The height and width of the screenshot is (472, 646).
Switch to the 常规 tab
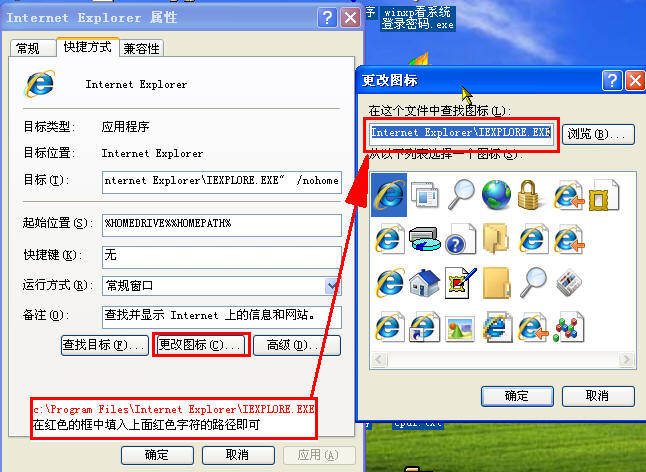pos(28,49)
